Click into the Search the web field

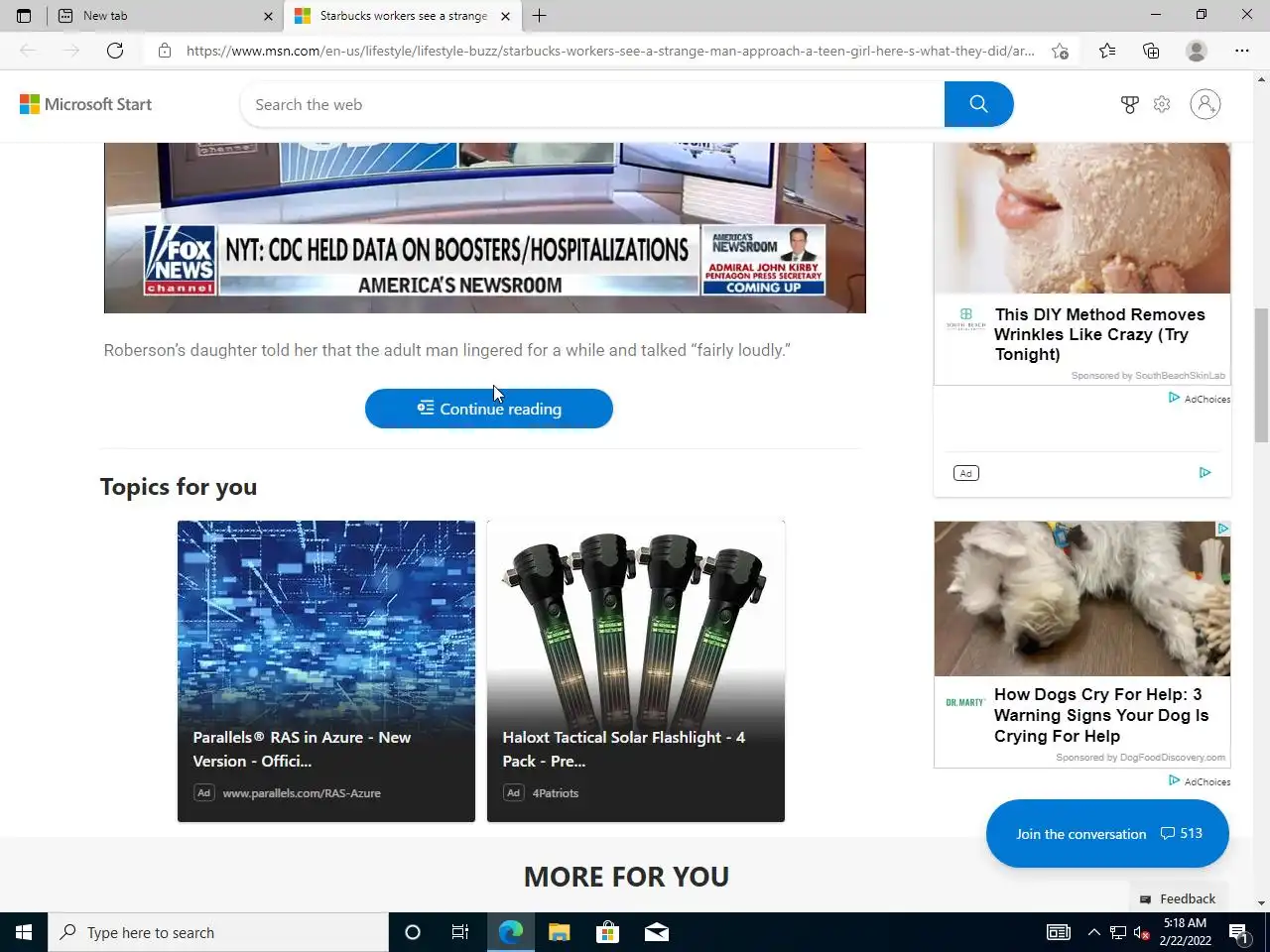592,104
